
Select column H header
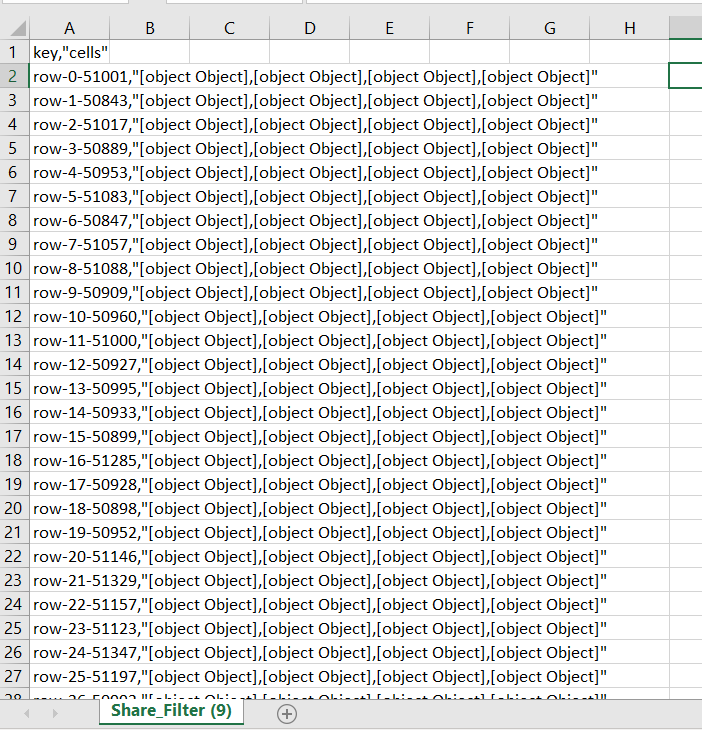[630, 28]
